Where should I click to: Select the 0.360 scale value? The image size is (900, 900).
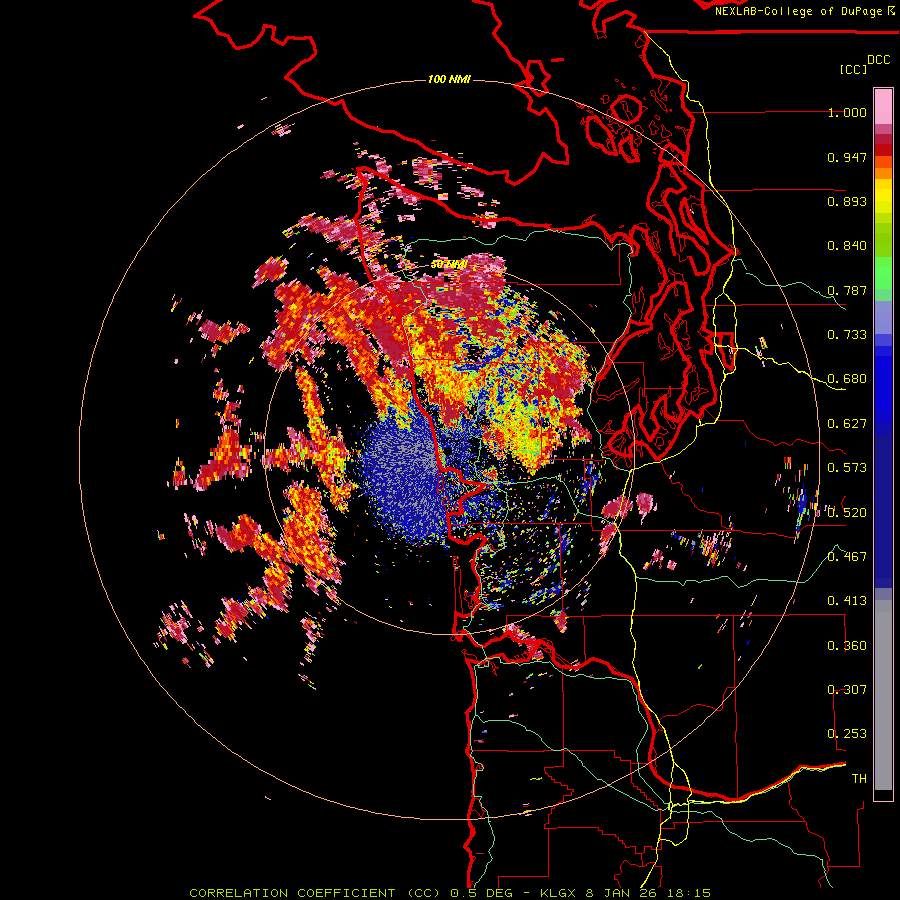click(x=847, y=646)
